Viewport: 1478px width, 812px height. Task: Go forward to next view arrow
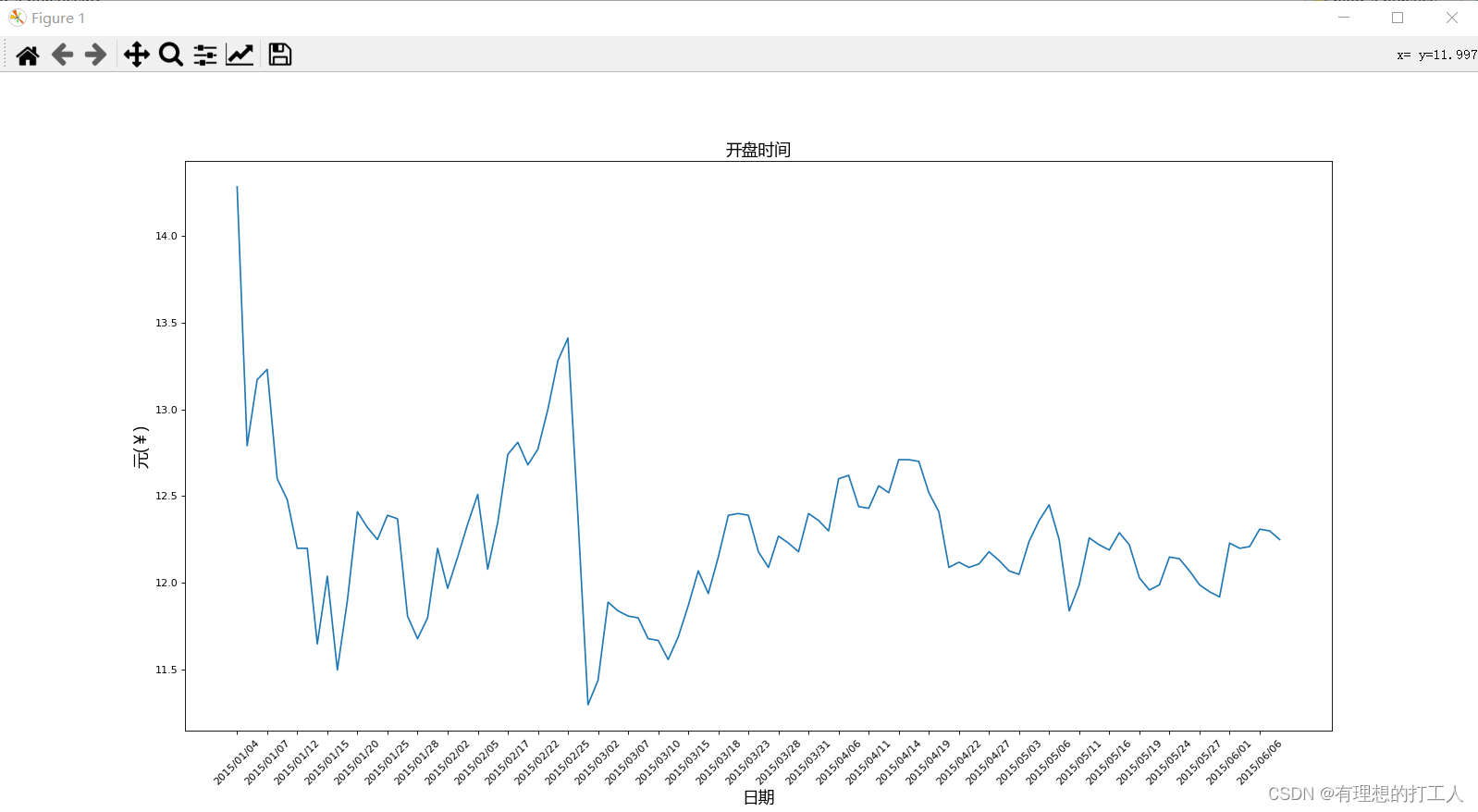[x=95, y=55]
